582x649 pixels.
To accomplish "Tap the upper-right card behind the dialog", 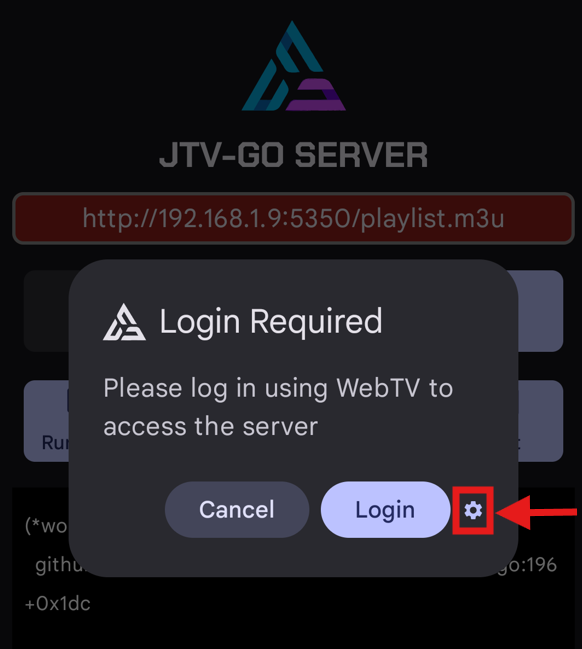I will 540,311.
